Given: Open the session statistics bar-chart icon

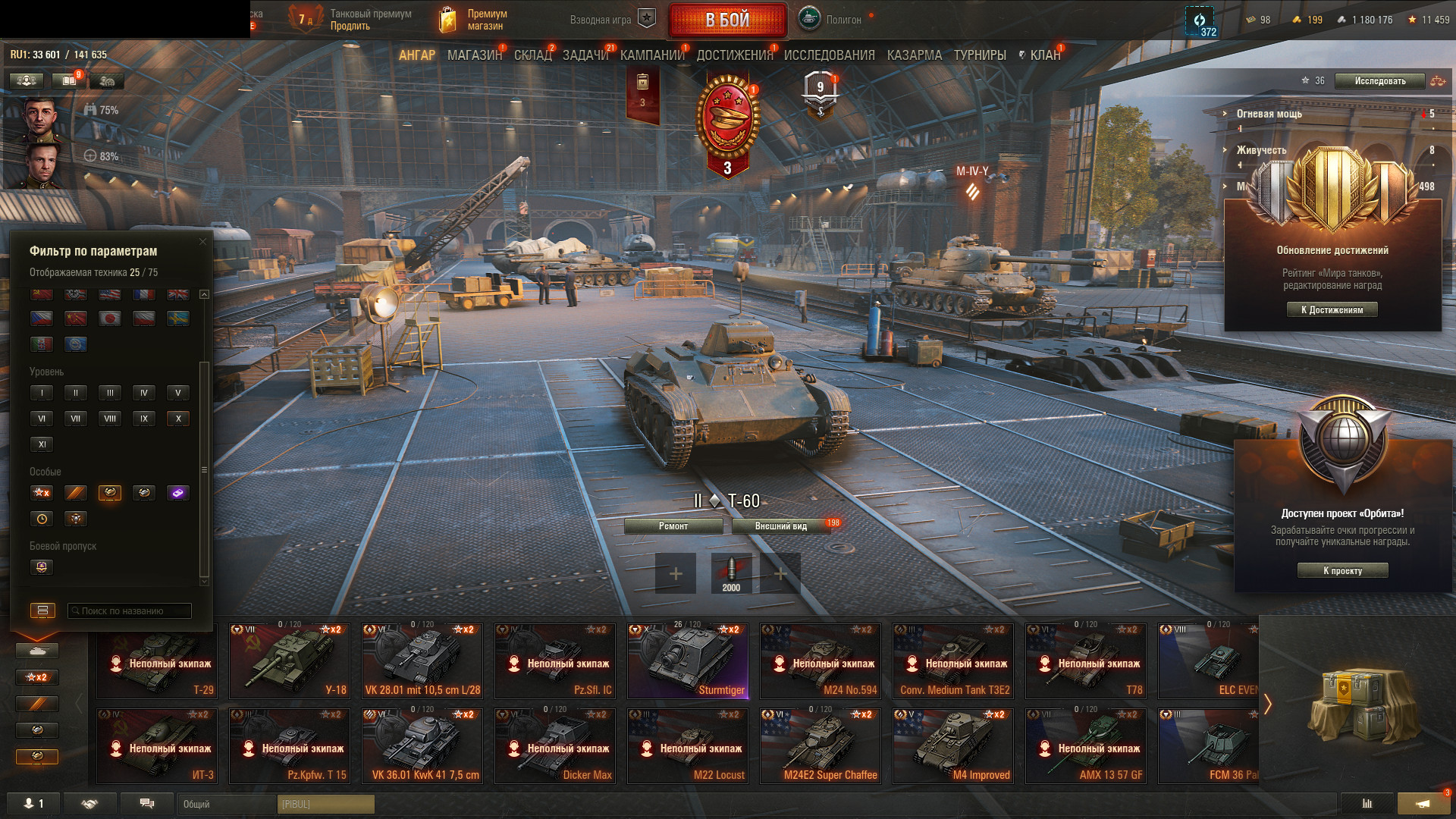Looking at the screenshot, I should pyautogui.click(x=1367, y=803).
